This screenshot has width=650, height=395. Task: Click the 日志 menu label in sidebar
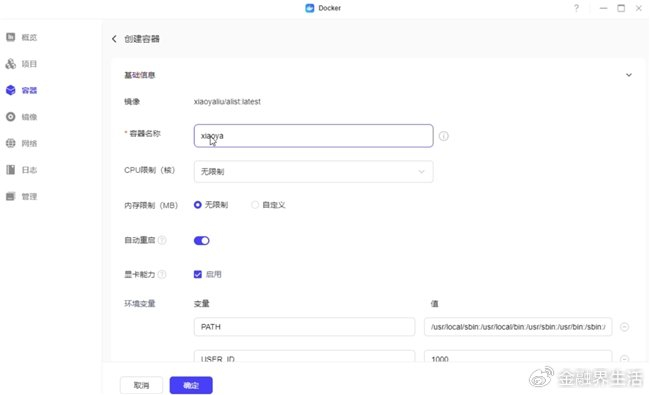click(29, 170)
